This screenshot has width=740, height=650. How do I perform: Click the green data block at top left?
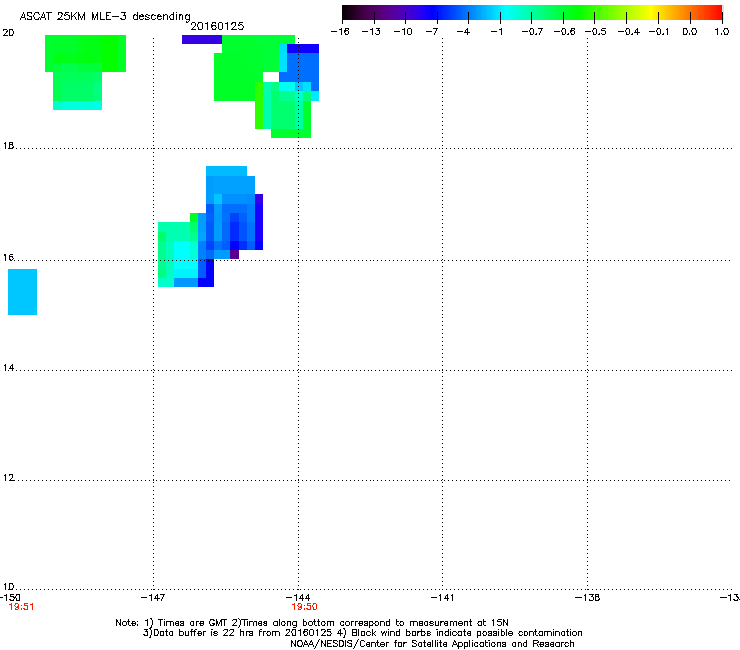(x=85, y=53)
